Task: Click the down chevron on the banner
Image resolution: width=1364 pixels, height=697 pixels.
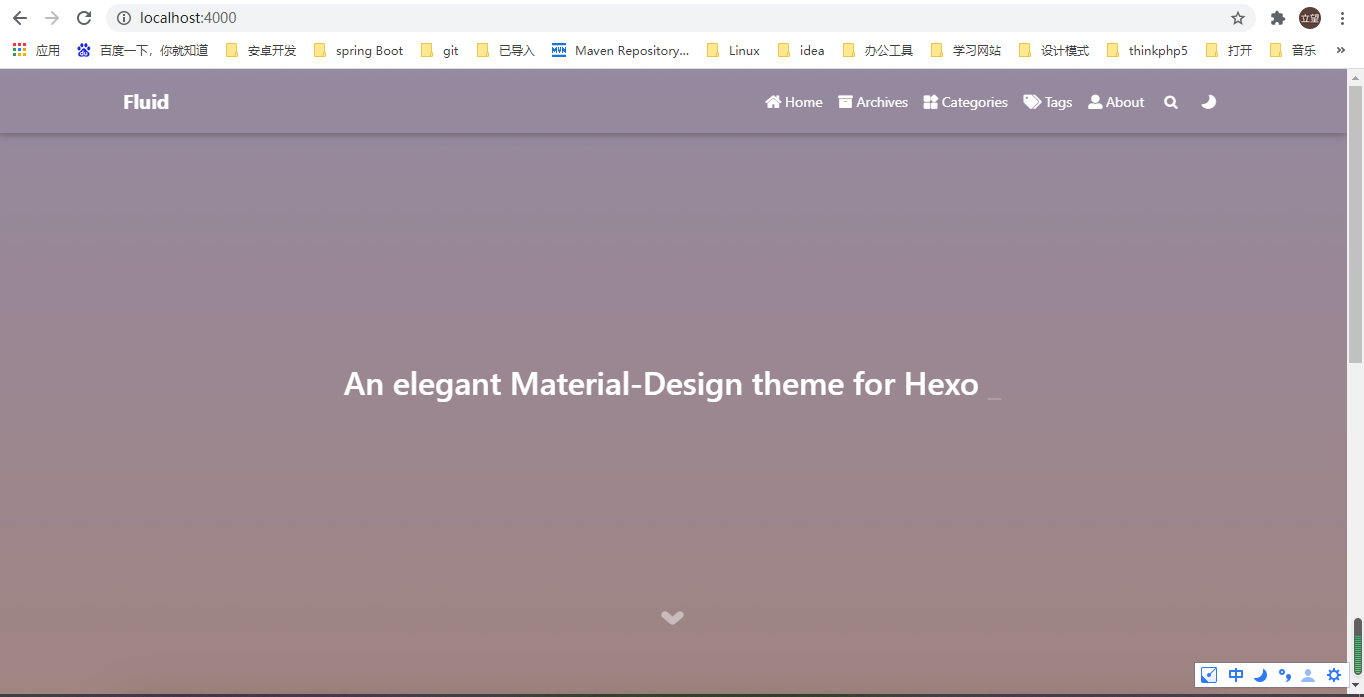Action: click(x=672, y=617)
